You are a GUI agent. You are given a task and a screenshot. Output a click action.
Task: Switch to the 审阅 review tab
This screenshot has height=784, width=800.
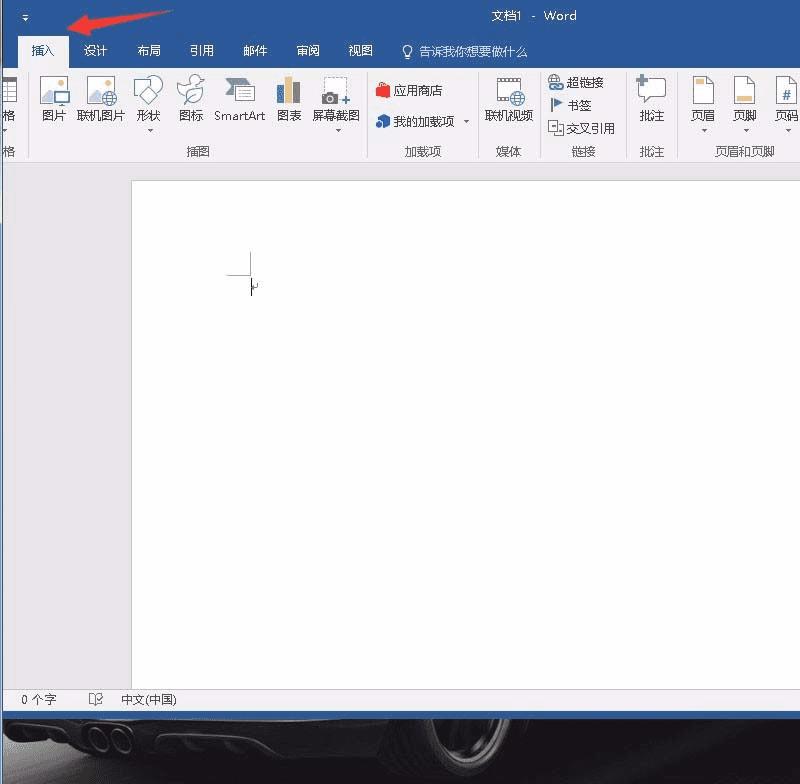click(308, 51)
